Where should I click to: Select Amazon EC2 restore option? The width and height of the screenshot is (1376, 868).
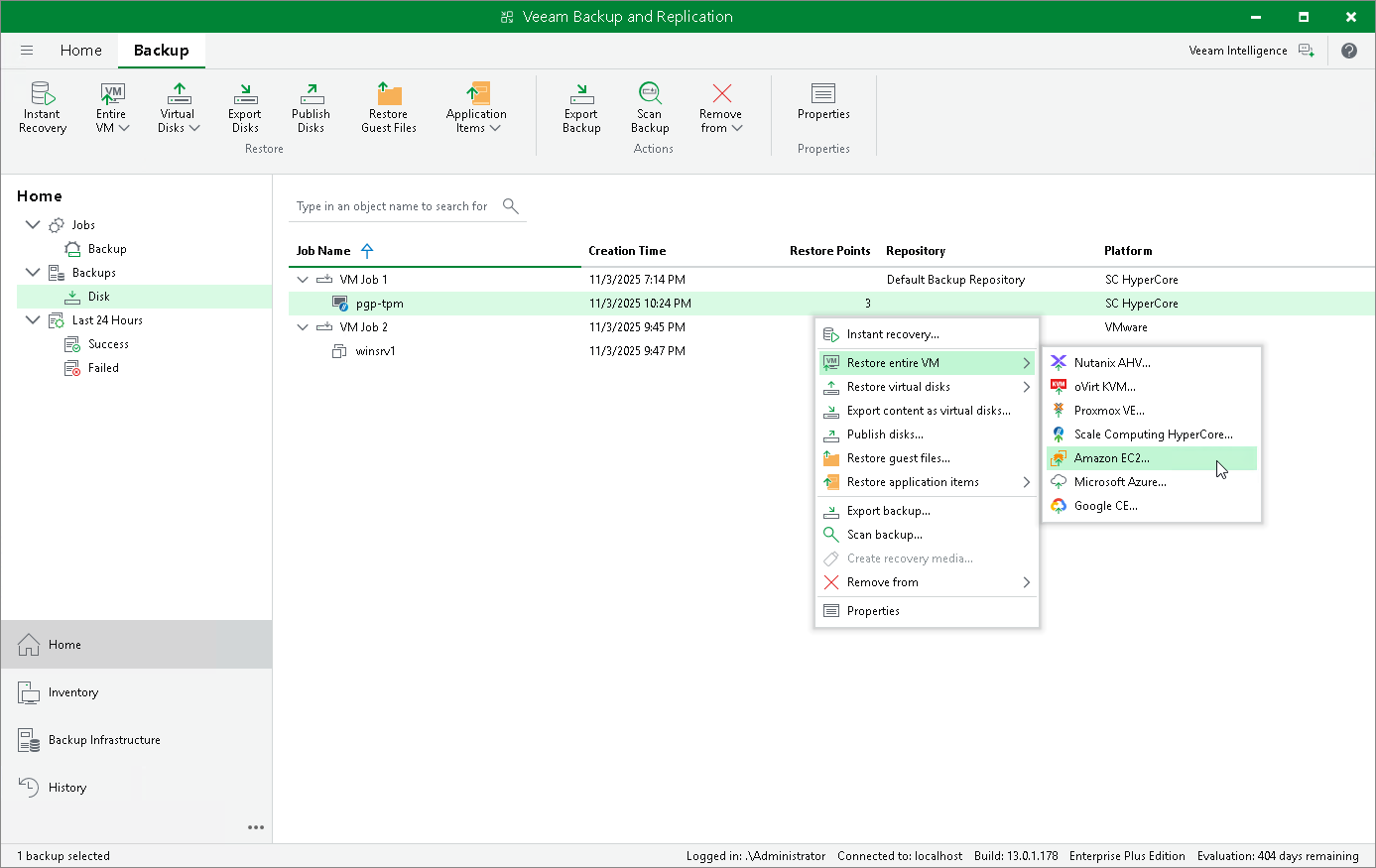pos(1152,458)
